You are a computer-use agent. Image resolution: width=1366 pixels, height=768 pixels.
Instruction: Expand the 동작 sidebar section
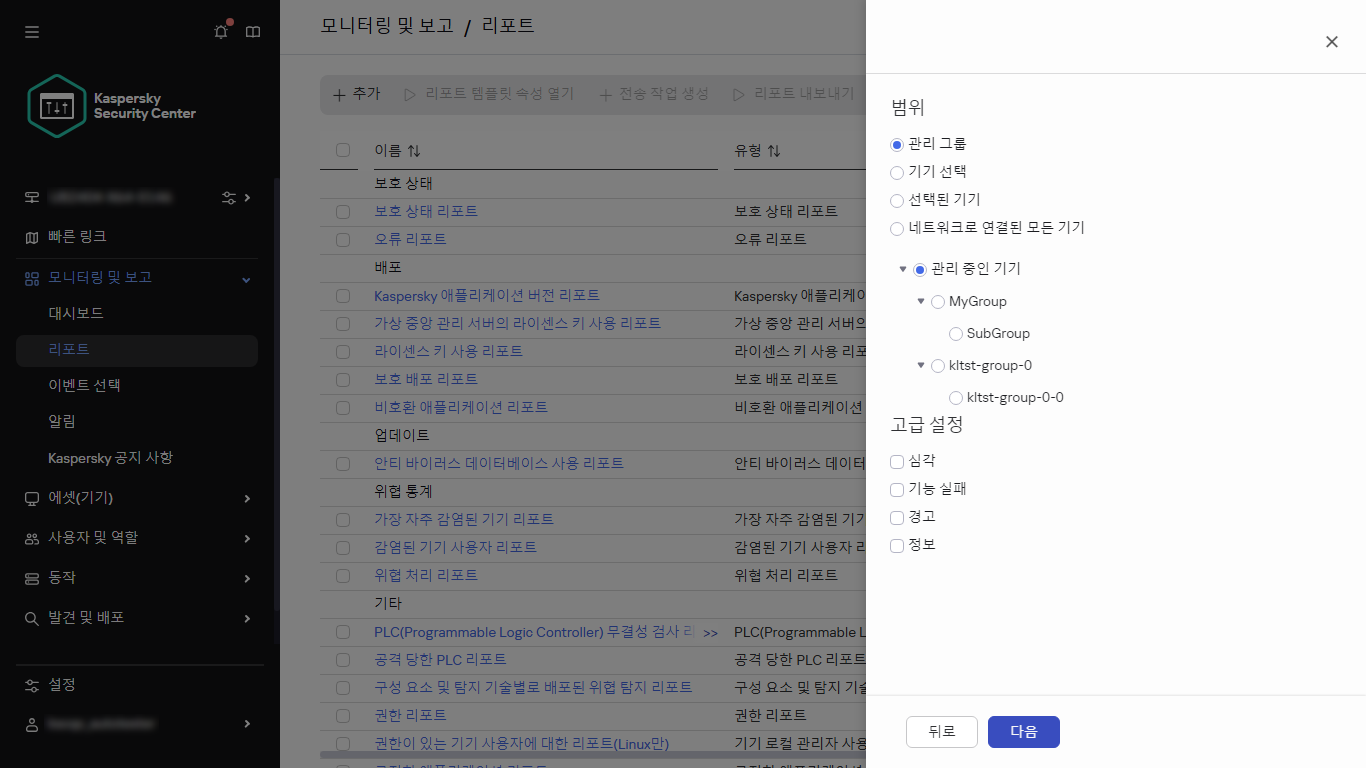246,578
